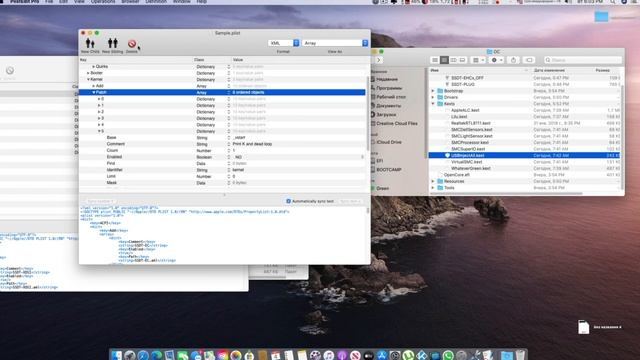
Task: Click the Finder search field
Action: point(582,60)
